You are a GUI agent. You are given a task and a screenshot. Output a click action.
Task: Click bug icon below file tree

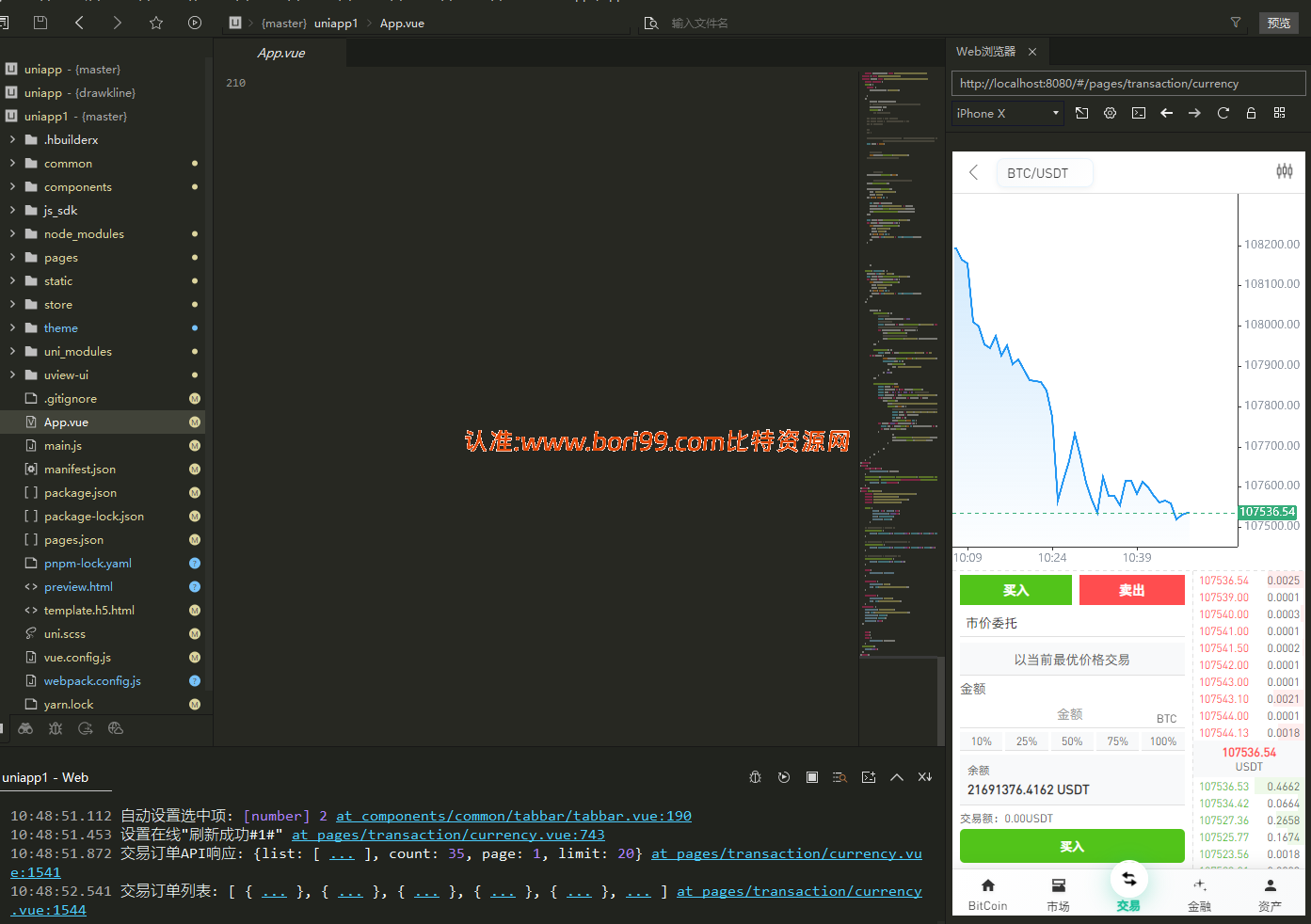tap(56, 728)
